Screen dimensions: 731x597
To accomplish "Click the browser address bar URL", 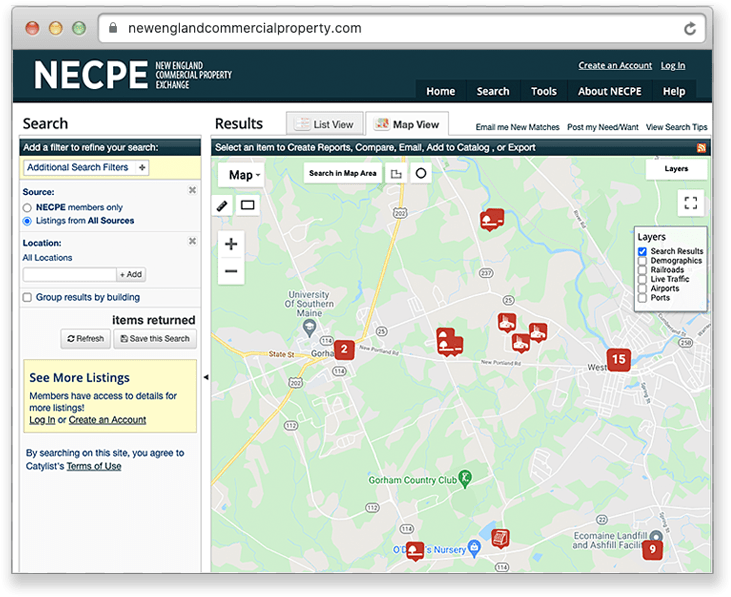I will [x=245, y=28].
